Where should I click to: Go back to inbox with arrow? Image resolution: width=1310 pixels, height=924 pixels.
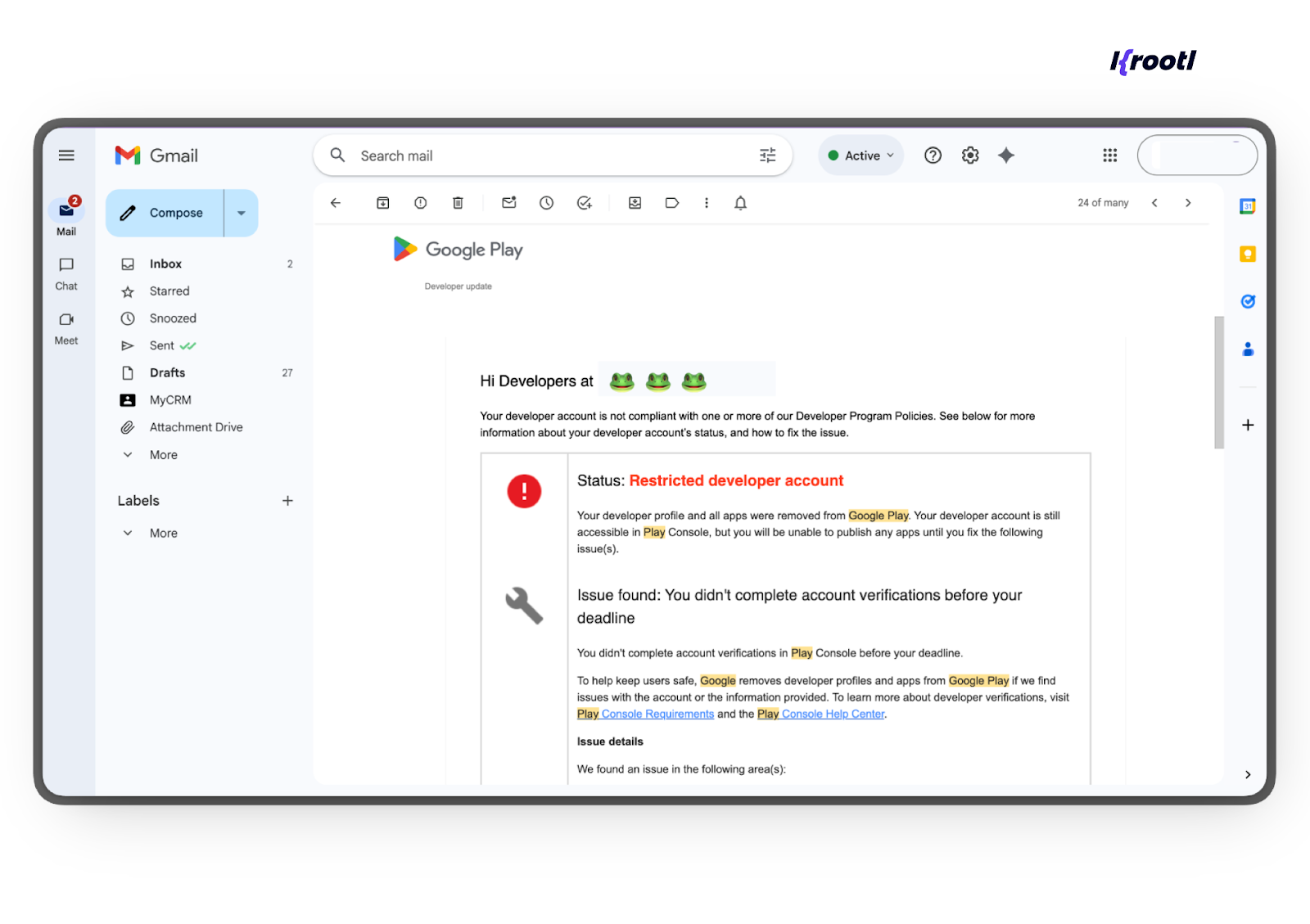336,203
